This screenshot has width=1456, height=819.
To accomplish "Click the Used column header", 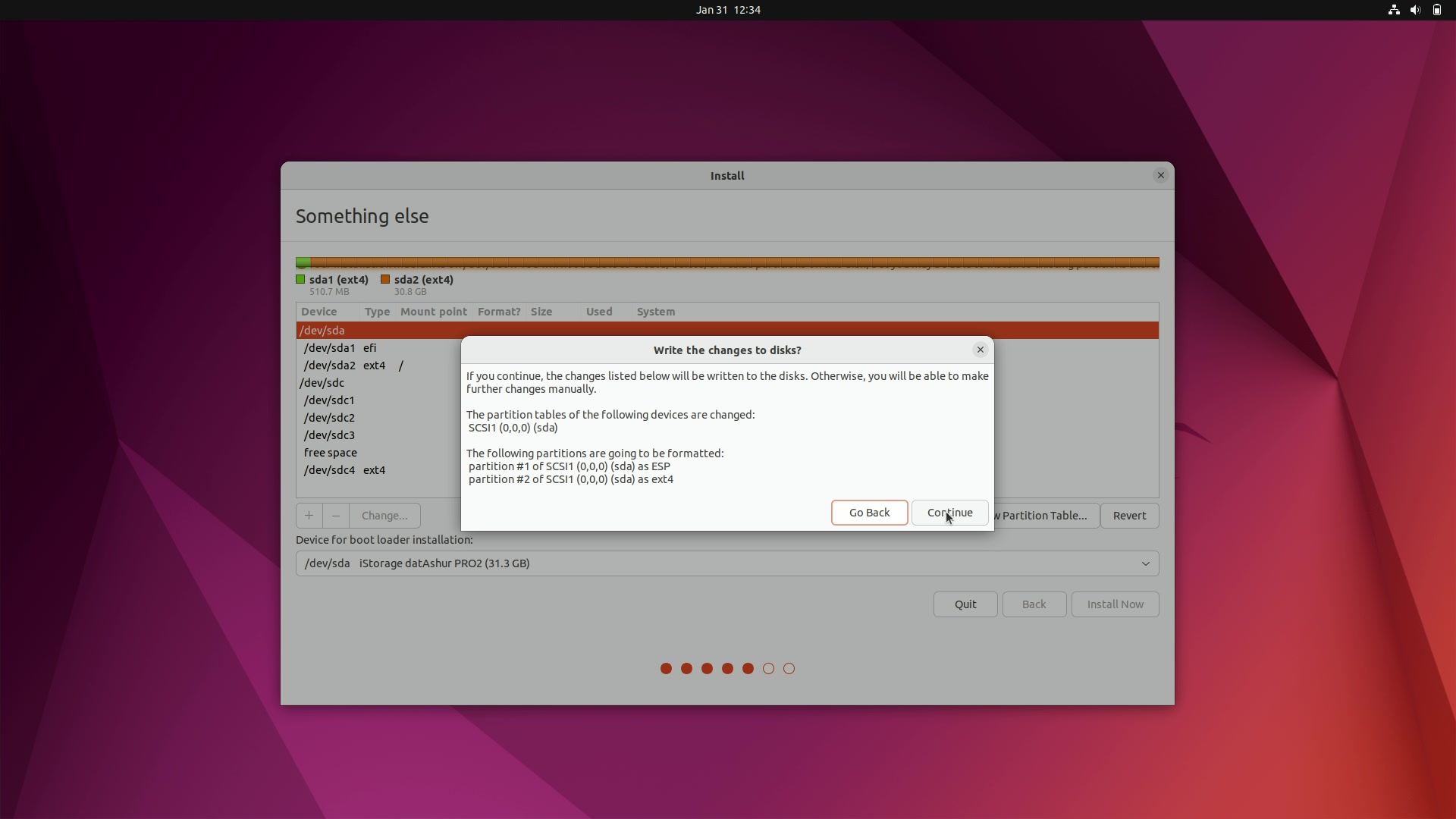I will [x=606, y=312].
